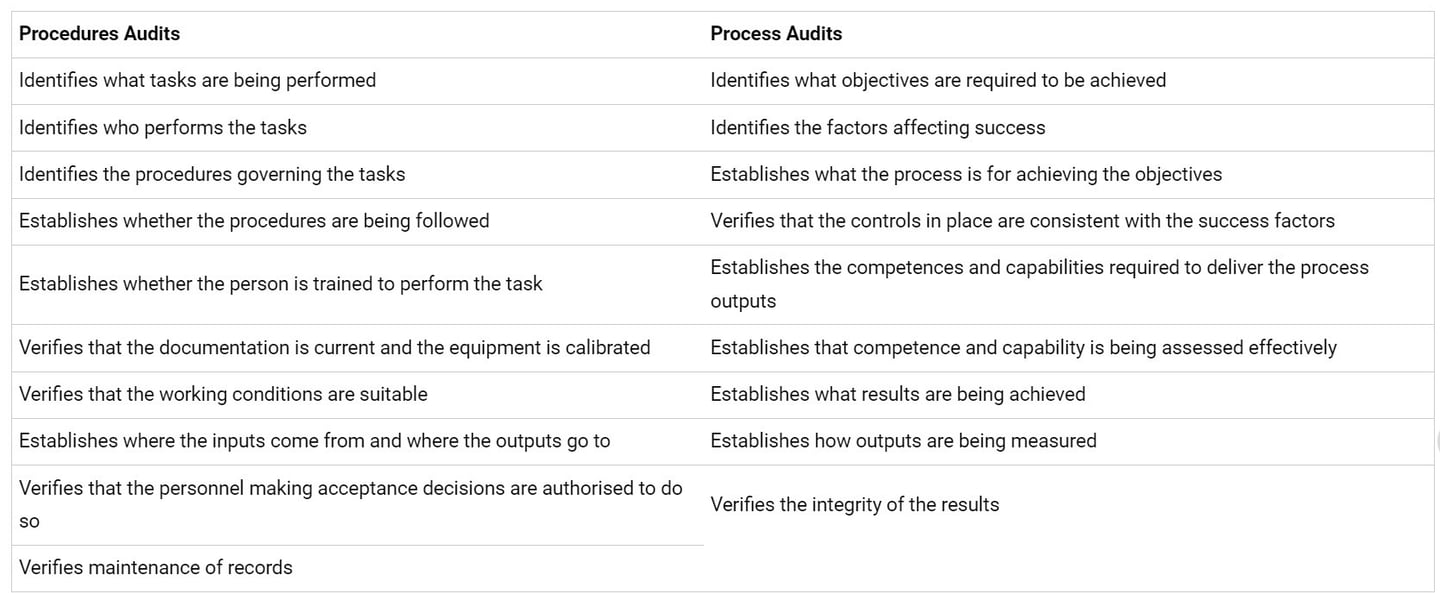Click 'Verifies that the controls in place' cell

(x=1068, y=221)
